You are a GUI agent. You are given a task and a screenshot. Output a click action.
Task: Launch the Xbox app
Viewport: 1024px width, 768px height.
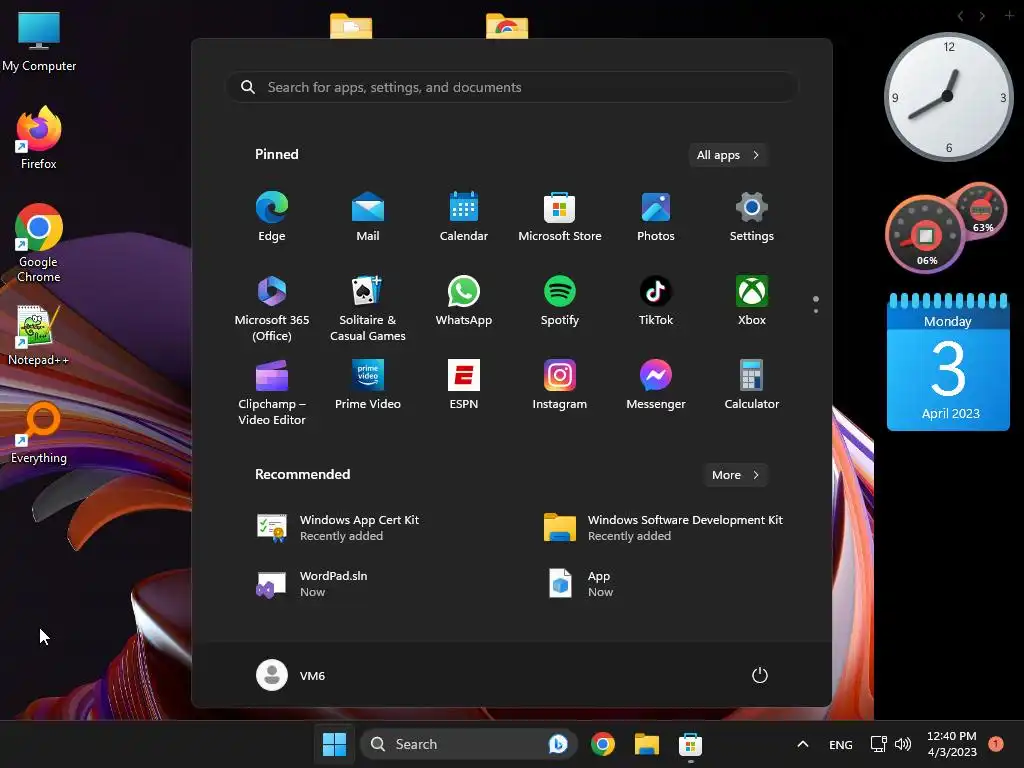[752, 300]
